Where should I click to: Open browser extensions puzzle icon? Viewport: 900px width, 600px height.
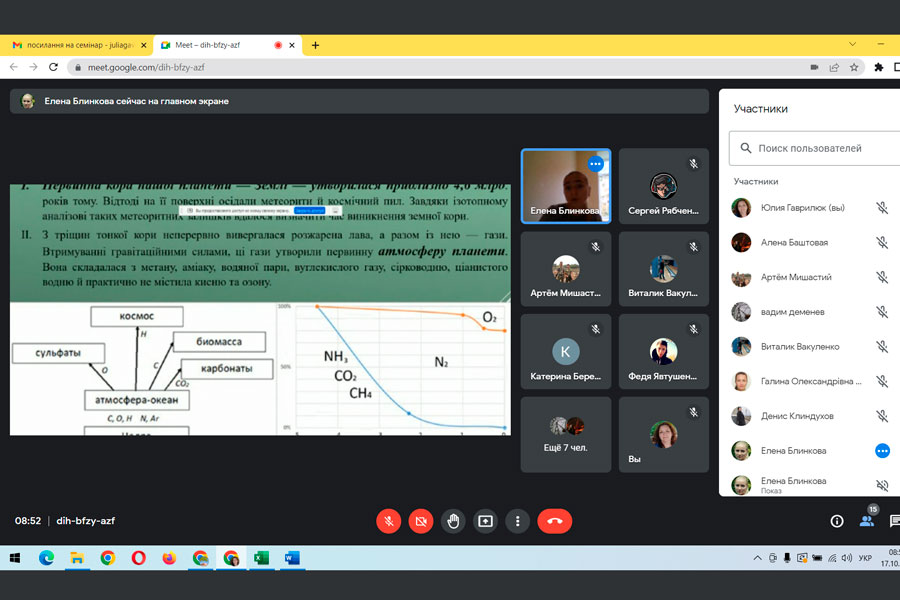tap(879, 67)
